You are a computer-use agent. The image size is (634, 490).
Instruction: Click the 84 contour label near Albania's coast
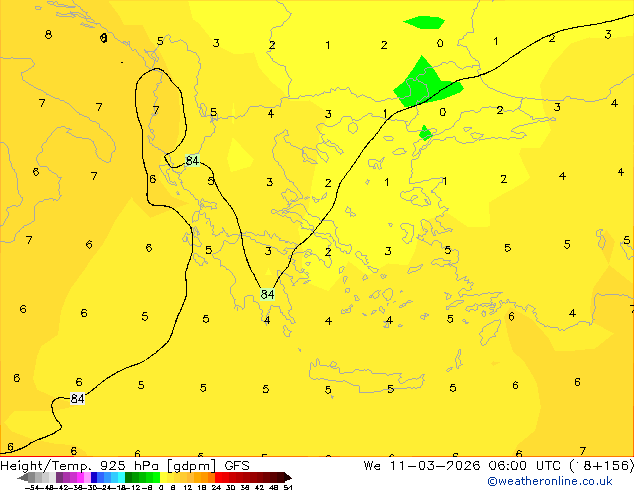point(192,161)
